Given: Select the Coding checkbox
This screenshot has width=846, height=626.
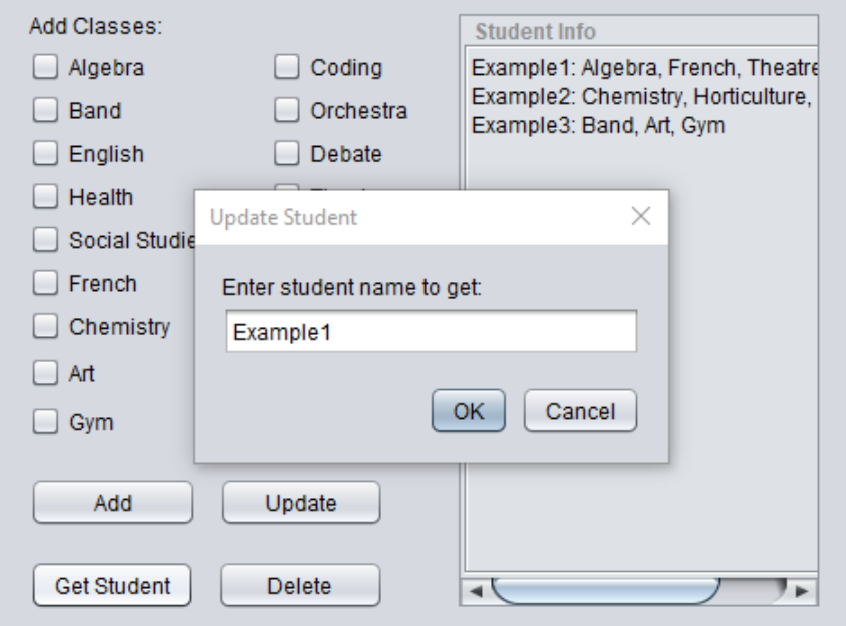Looking at the screenshot, I should click(x=286, y=67).
